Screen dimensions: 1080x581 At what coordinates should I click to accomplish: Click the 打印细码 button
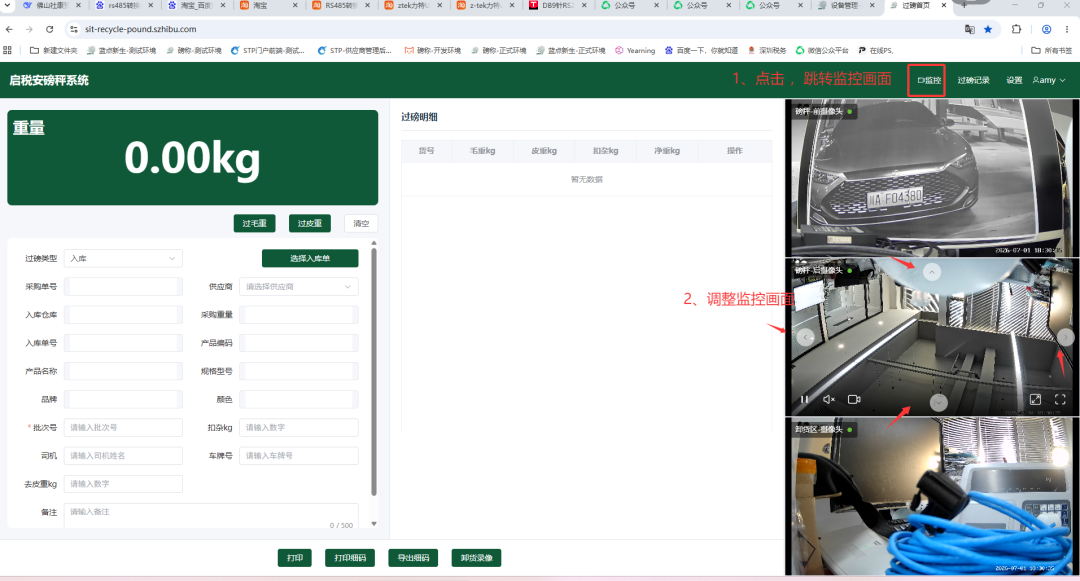(x=350, y=558)
